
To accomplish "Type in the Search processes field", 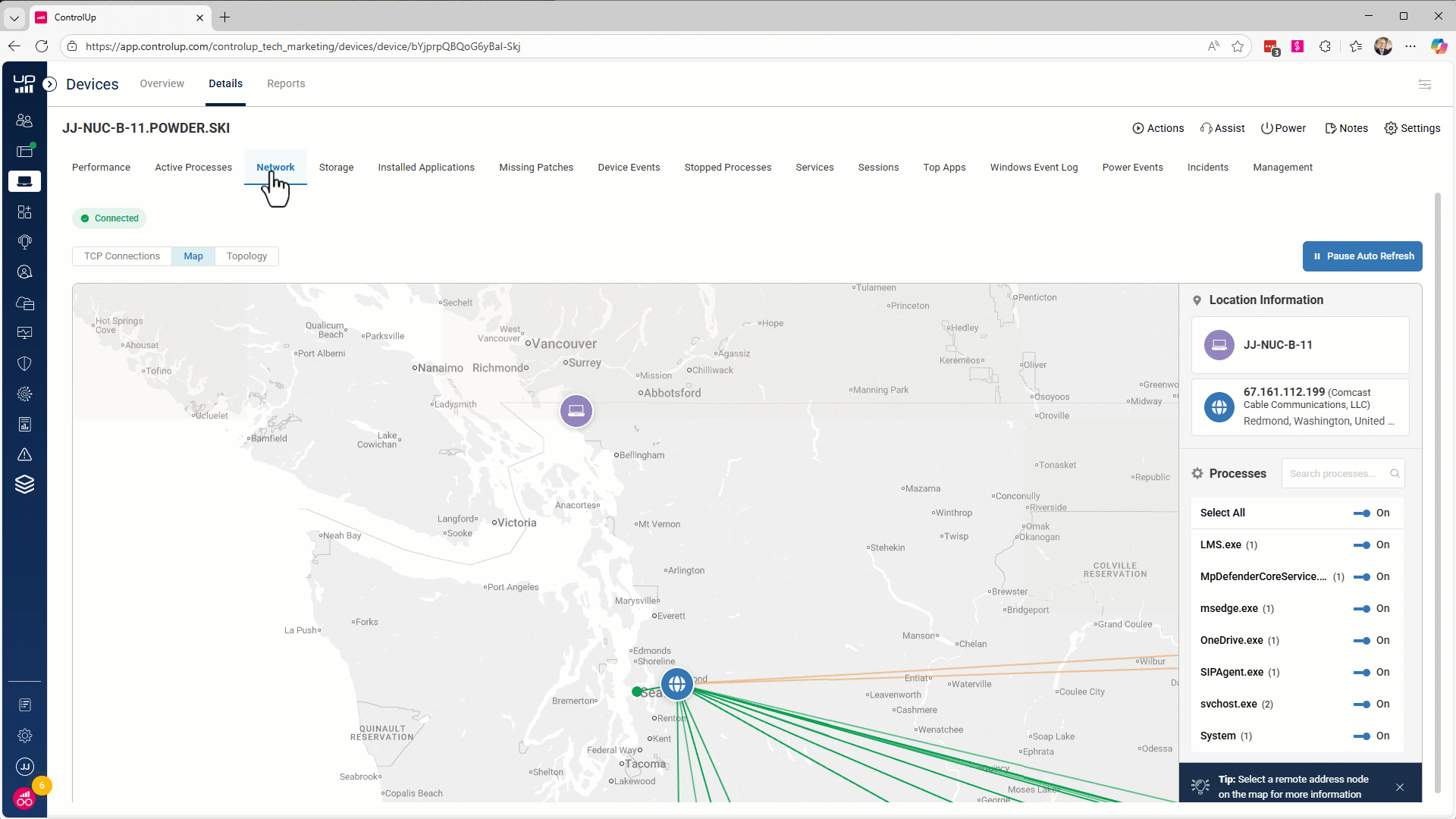I will point(1338,473).
